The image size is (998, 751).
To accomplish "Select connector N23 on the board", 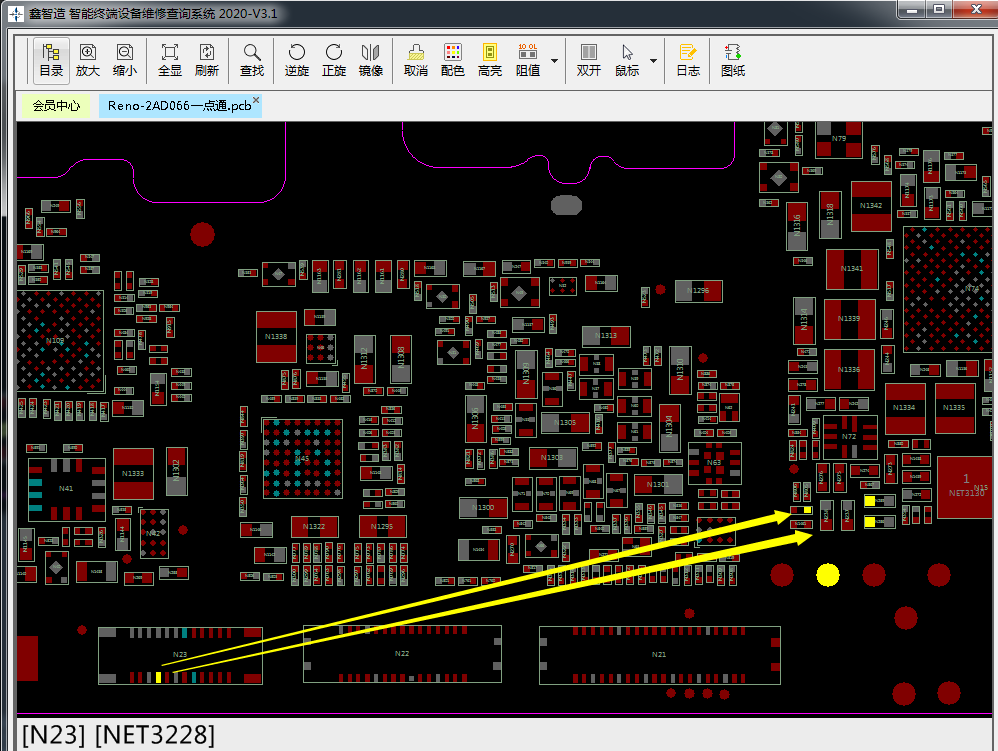I will click(180, 656).
